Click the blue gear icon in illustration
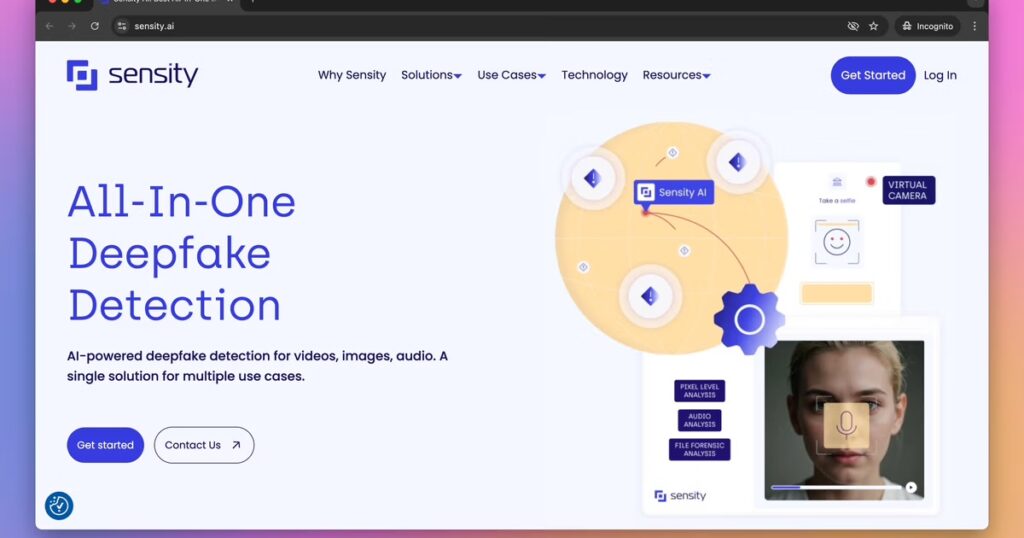The height and width of the screenshot is (538, 1024). 749,319
